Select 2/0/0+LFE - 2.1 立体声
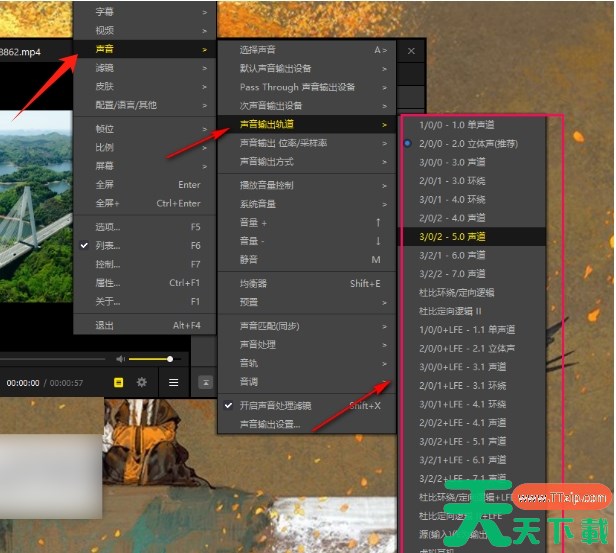 click(x=473, y=348)
